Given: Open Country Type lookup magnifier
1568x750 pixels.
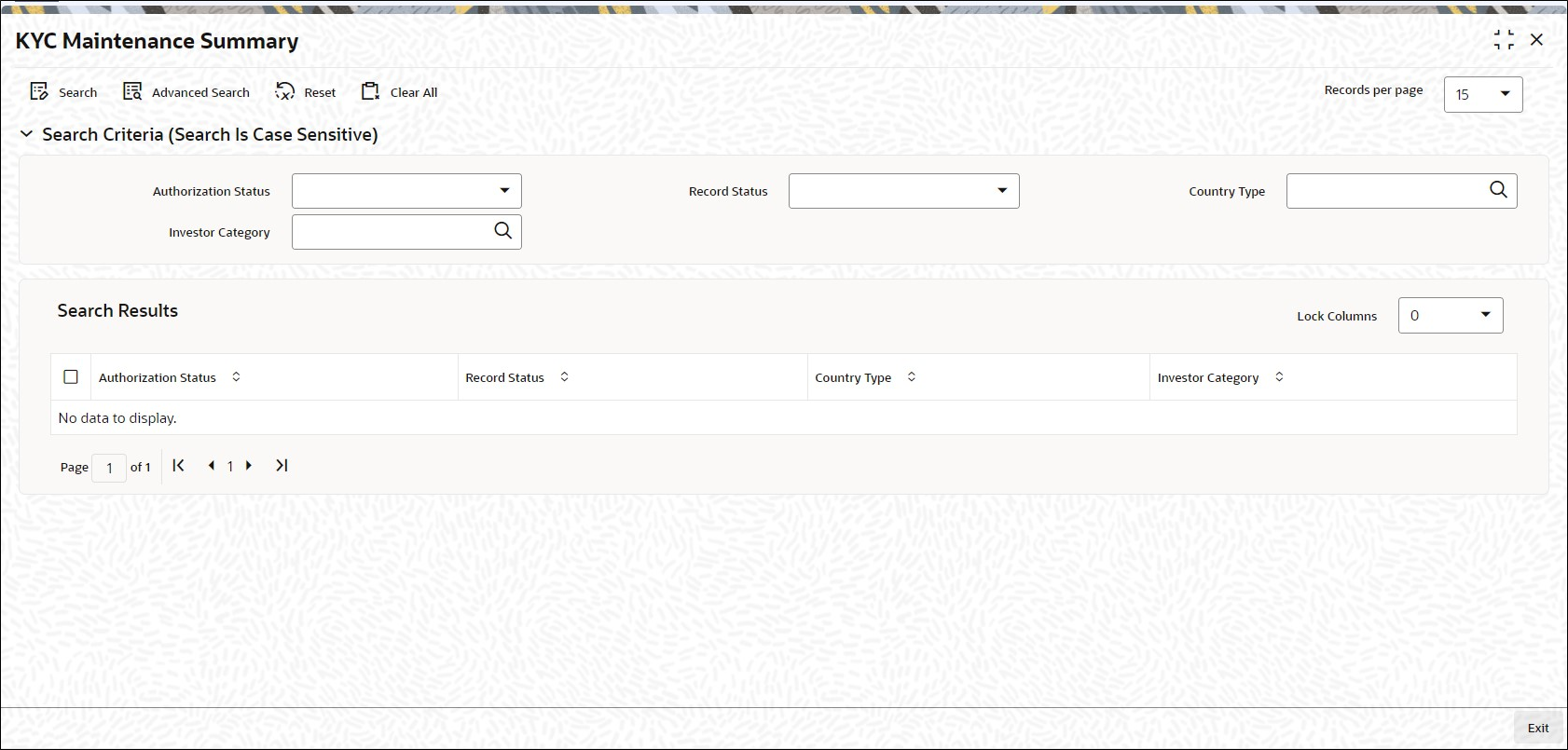Looking at the screenshot, I should [x=1498, y=190].
